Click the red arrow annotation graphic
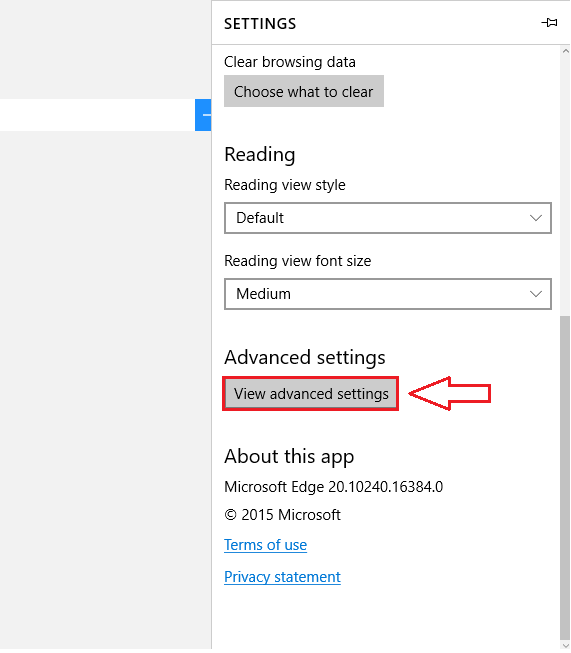This screenshot has width=571, height=653. [x=450, y=394]
